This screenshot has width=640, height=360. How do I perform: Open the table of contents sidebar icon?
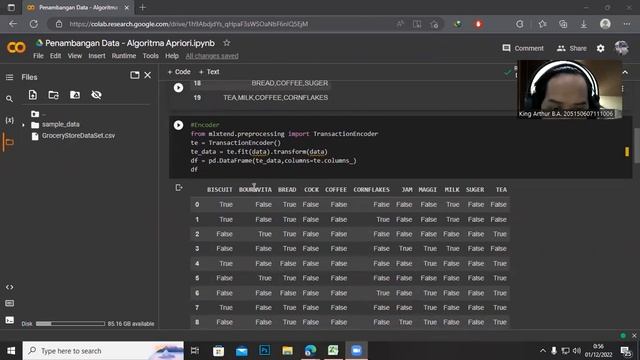[x=9, y=77]
